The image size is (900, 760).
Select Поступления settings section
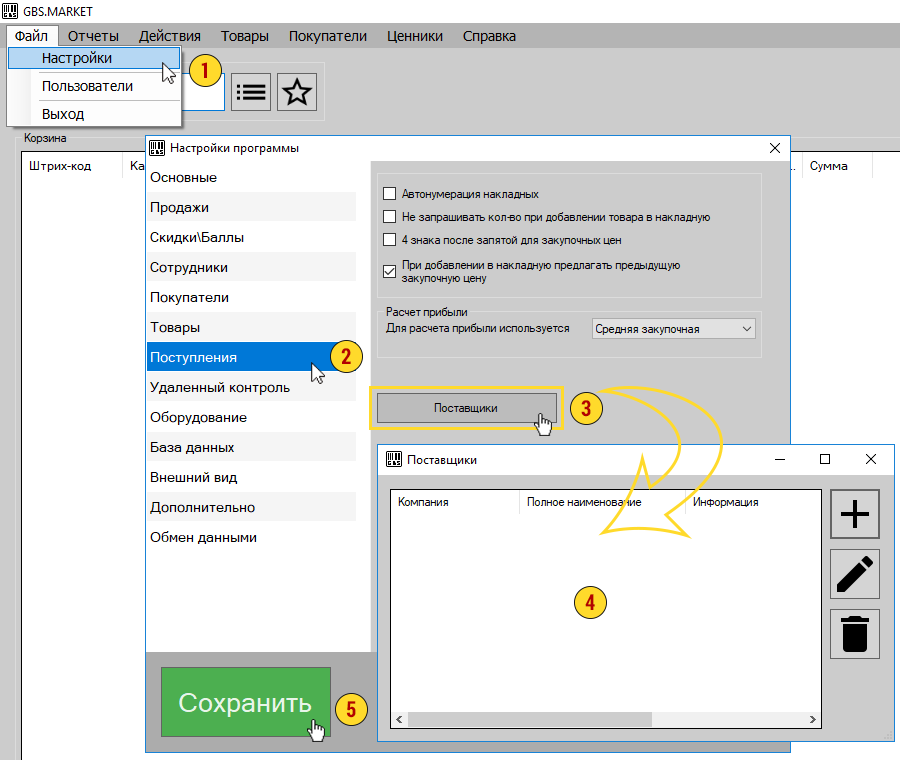pos(251,357)
